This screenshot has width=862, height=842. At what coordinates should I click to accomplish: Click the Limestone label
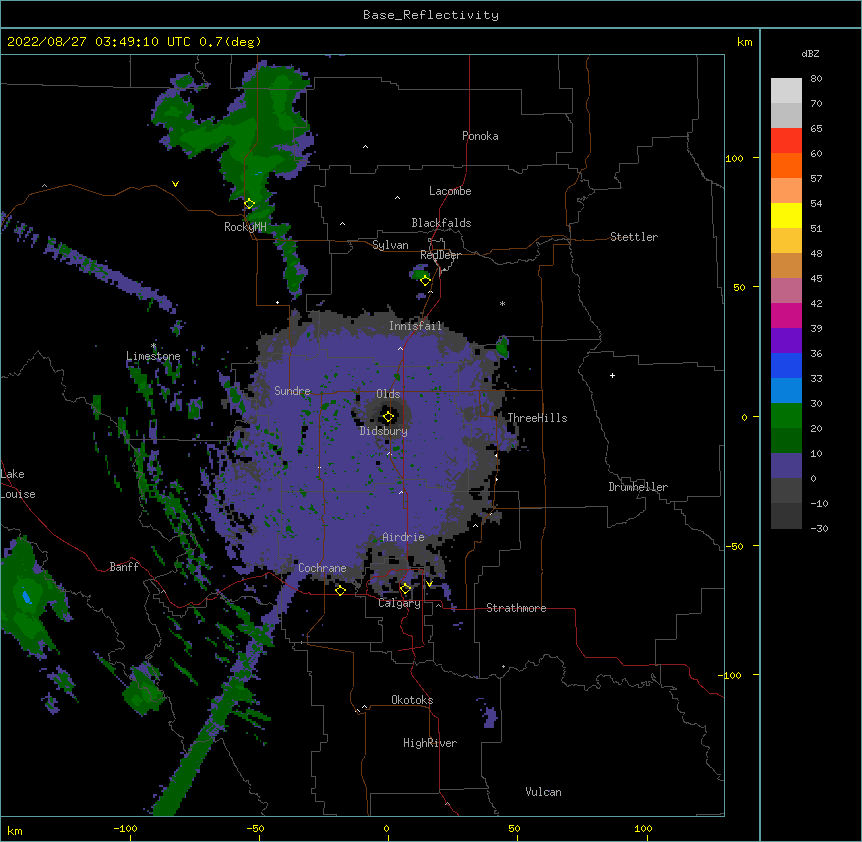click(x=153, y=356)
